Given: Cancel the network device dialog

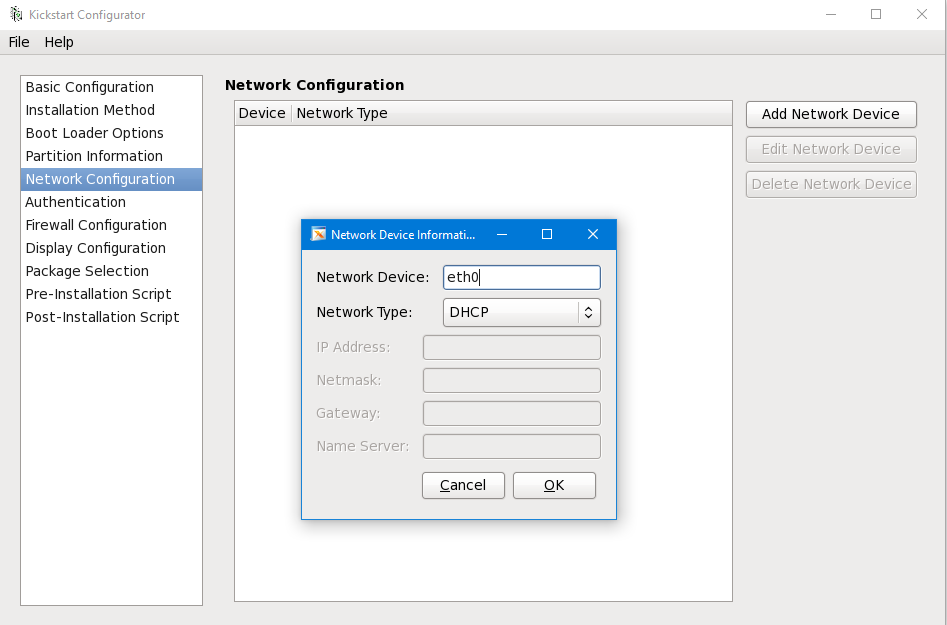Looking at the screenshot, I should [x=463, y=485].
